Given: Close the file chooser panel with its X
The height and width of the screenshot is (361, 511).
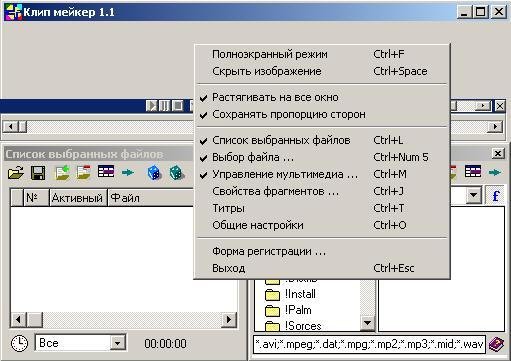Looking at the screenshot, I should pos(498,153).
